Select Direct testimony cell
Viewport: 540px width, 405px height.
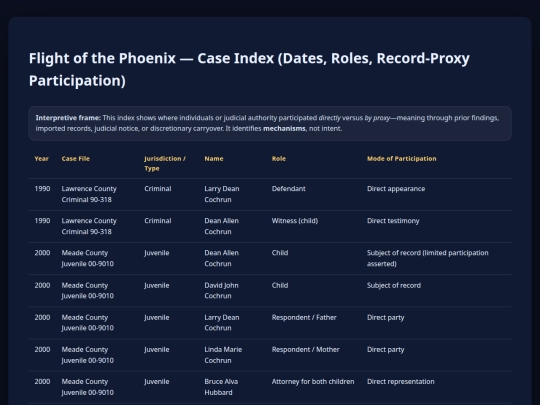[393, 221]
